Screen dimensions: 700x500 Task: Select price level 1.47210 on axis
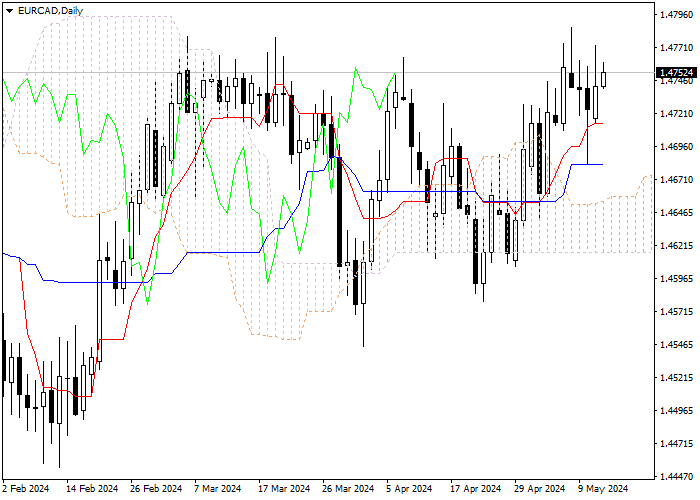[x=677, y=114]
